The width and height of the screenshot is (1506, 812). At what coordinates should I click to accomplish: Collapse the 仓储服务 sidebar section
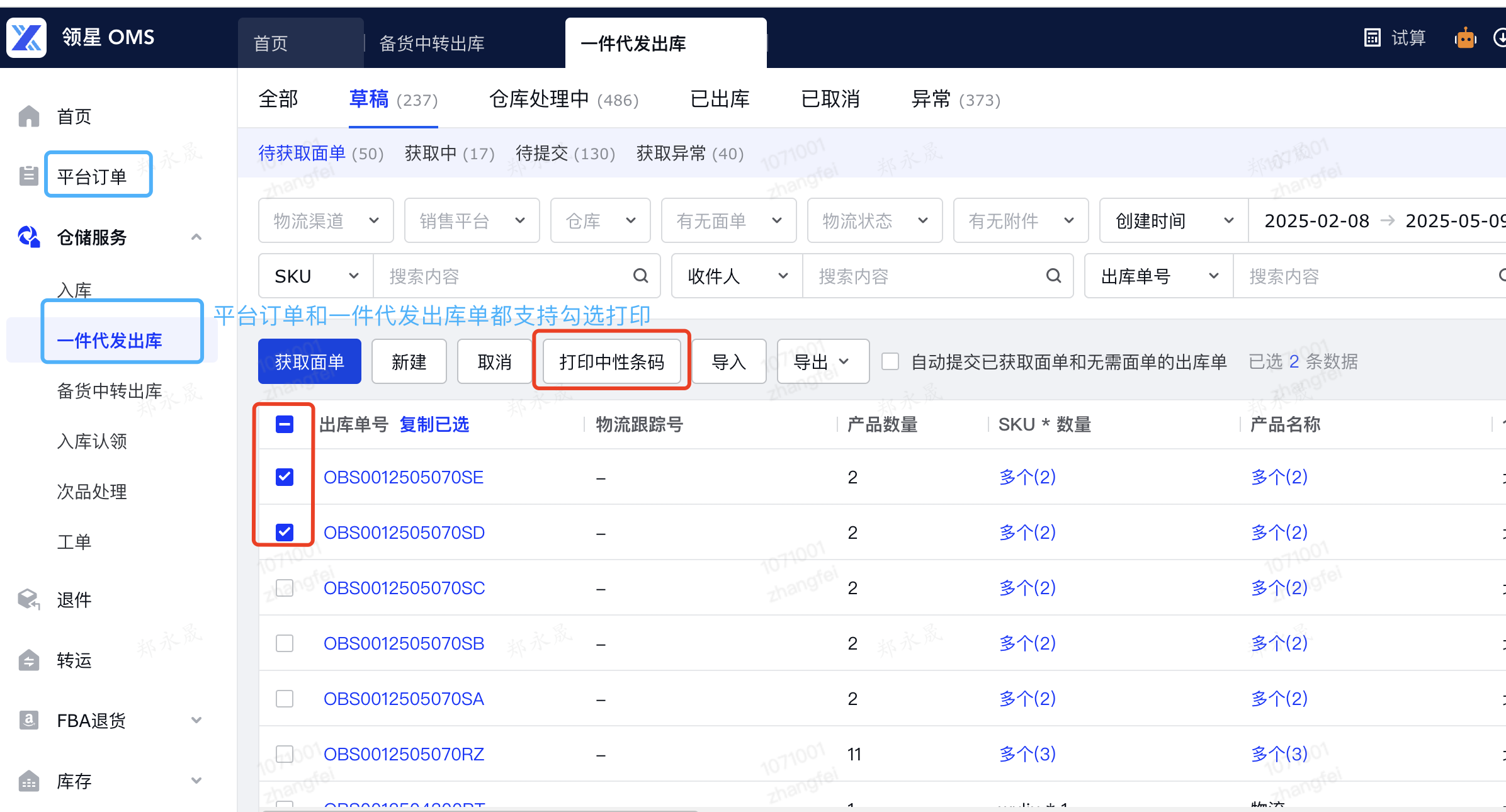point(196,237)
